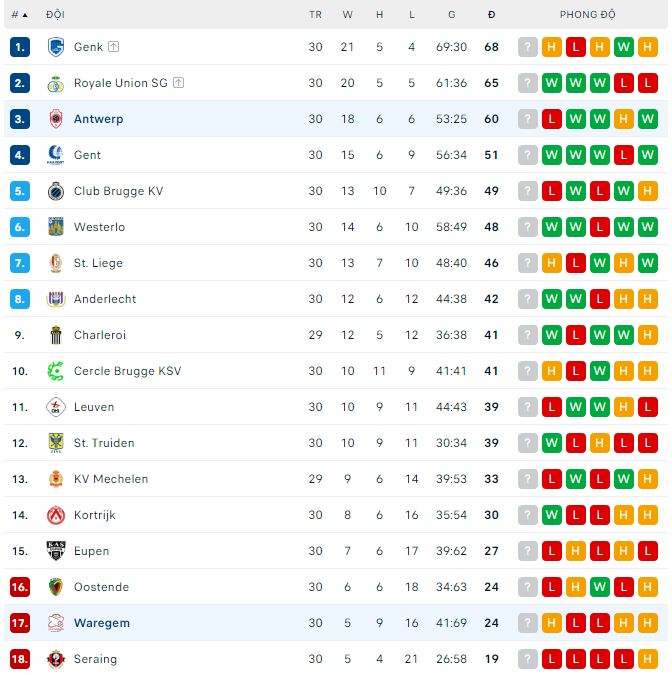The height and width of the screenshot is (675, 672).
Task: Click the Kortrijk club crest icon
Action: 56,515
